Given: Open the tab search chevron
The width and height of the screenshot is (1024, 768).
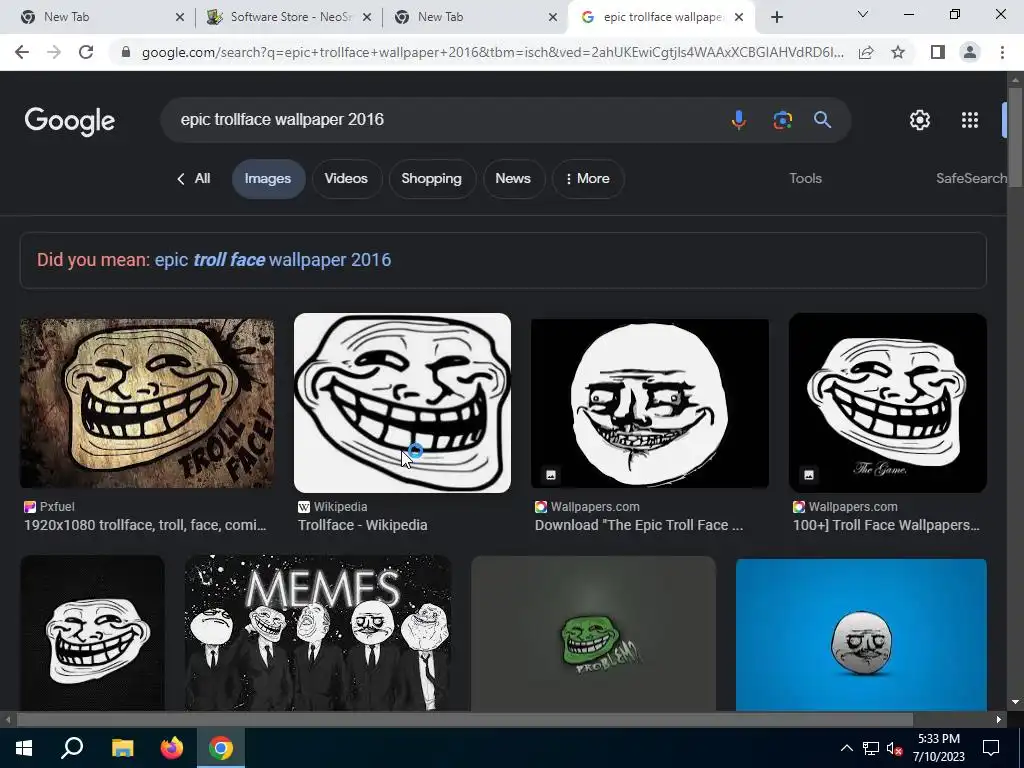Looking at the screenshot, I should pyautogui.click(x=863, y=14).
